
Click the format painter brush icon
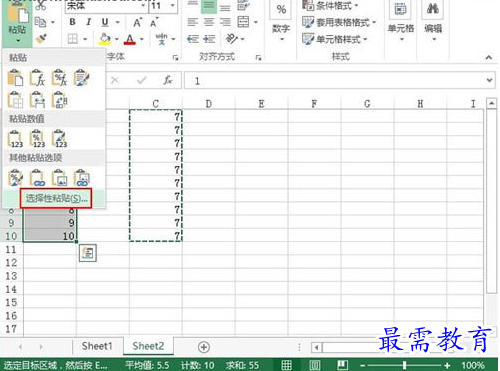[x=41, y=39]
